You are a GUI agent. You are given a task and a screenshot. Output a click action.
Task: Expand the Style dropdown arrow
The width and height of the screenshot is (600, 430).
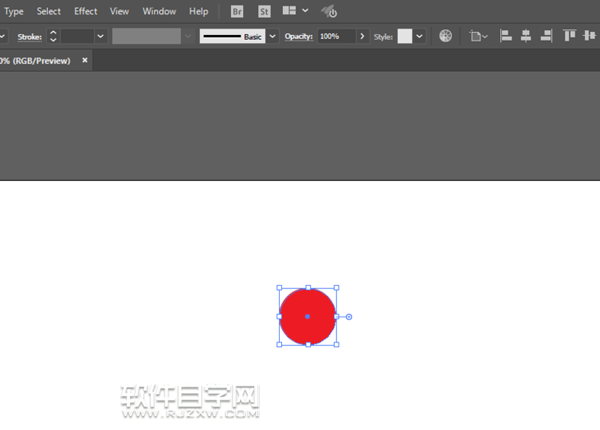(x=420, y=36)
